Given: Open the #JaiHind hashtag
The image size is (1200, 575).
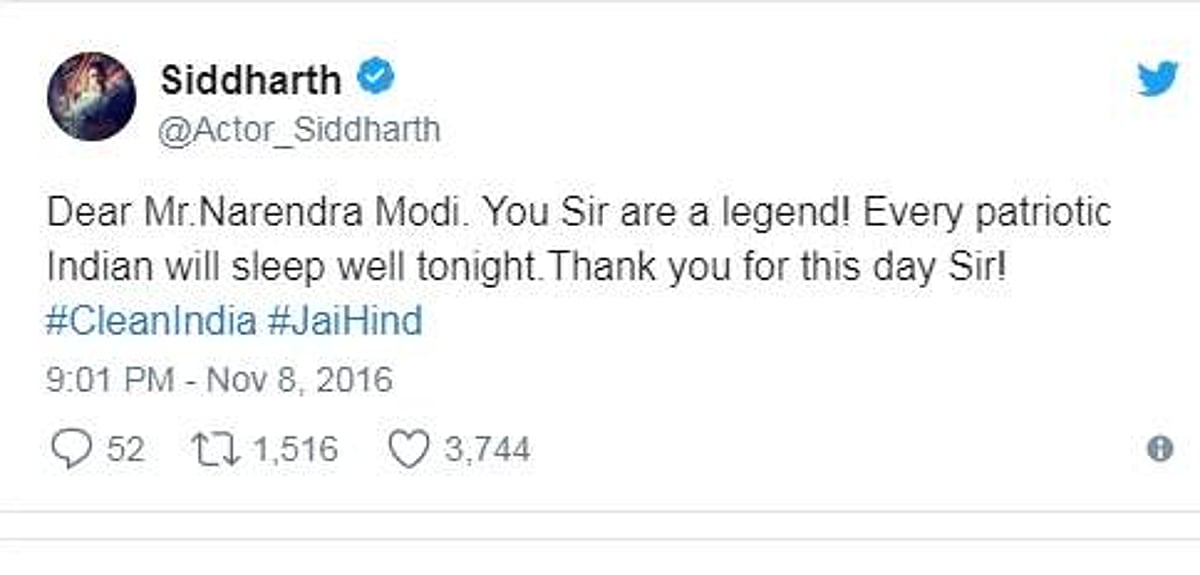Looking at the screenshot, I should [x=345, y=321].
